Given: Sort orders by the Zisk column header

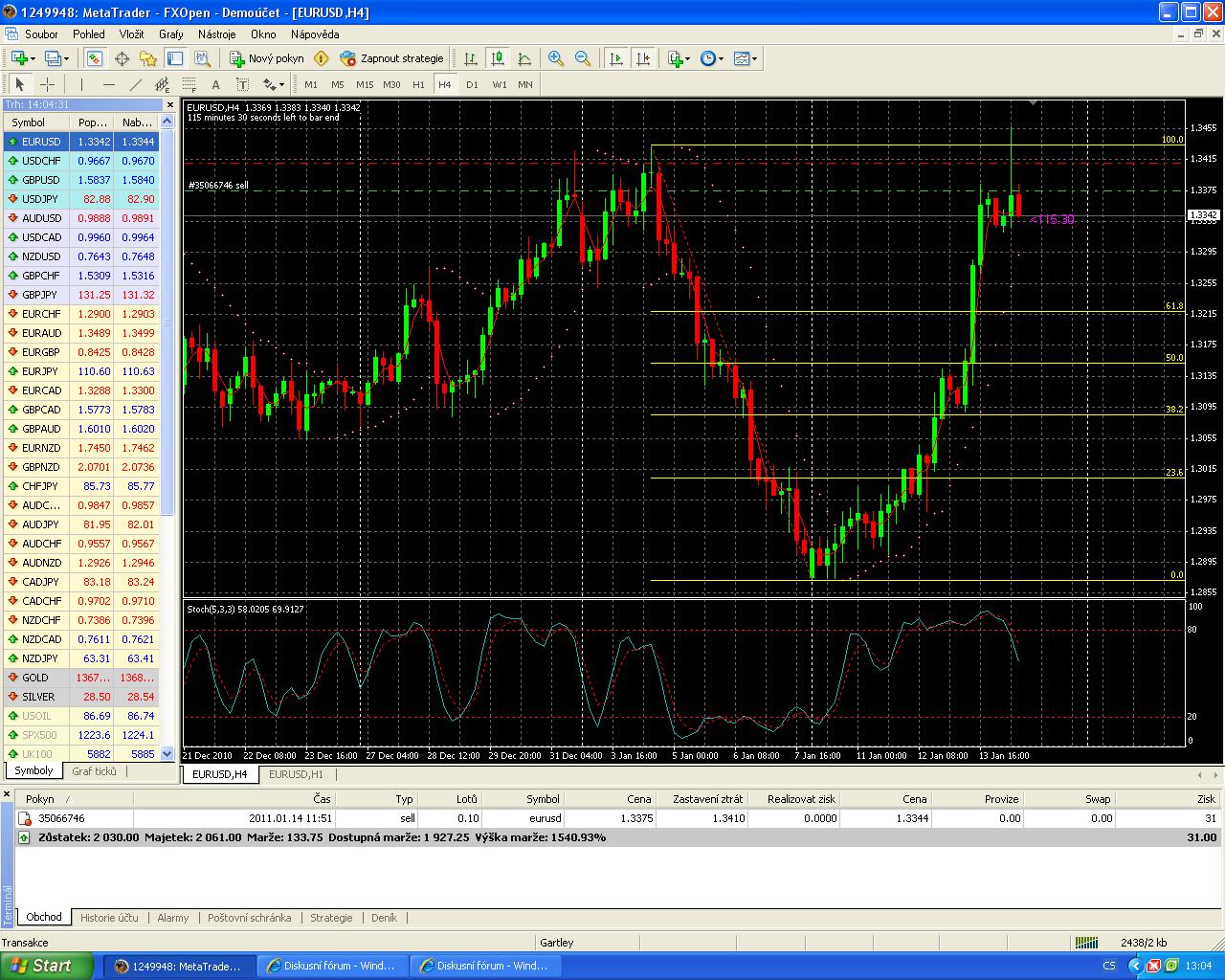Looking at the screenshot, I should point(1169,799).
